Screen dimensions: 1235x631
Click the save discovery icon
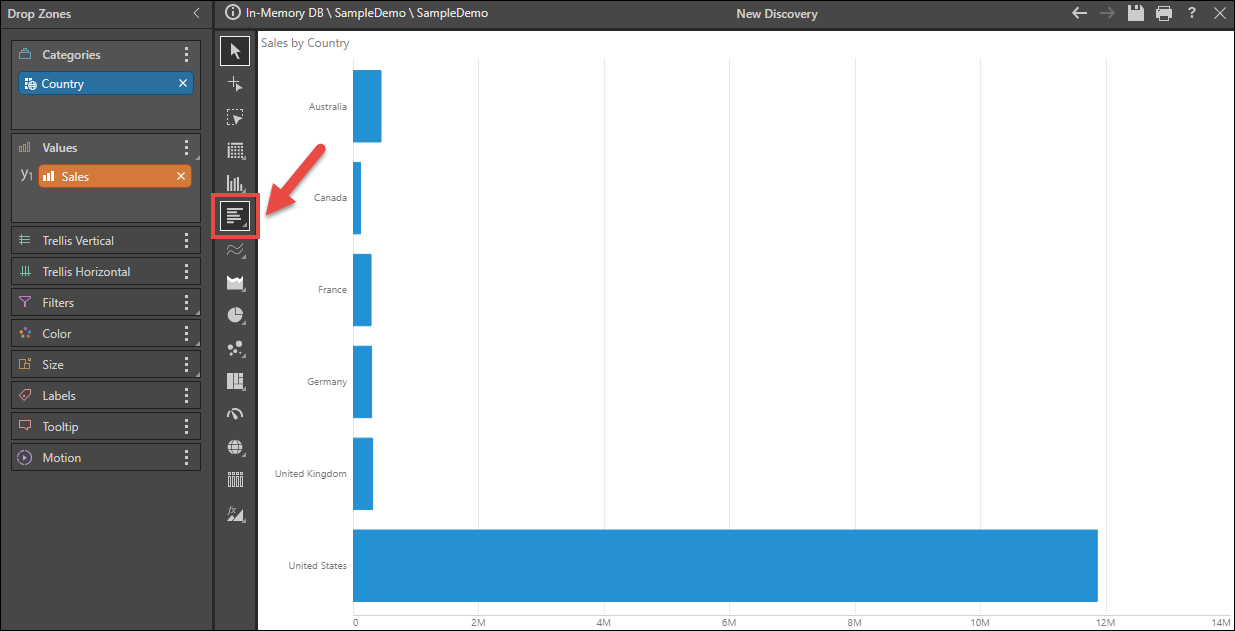point(1135,14)
